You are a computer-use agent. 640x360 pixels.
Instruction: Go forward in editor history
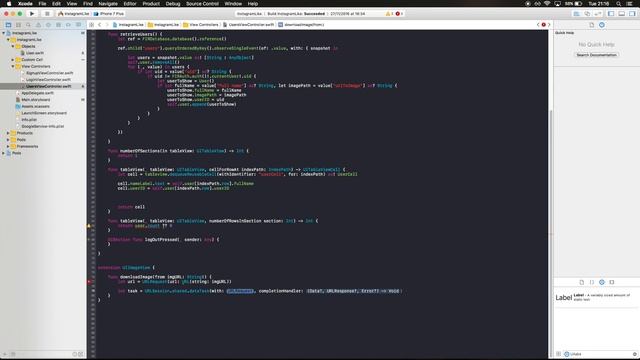[107, 25]
